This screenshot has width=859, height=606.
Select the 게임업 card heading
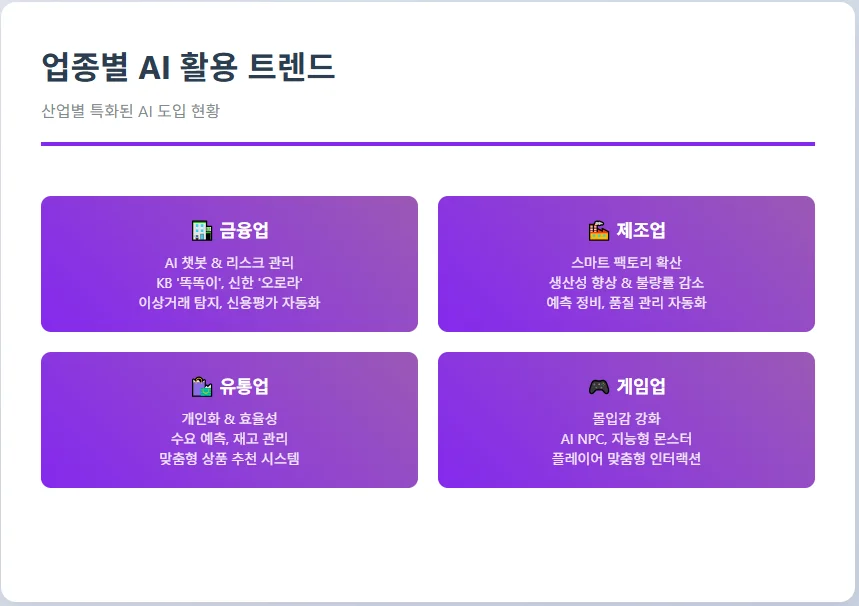click(641, 387)
